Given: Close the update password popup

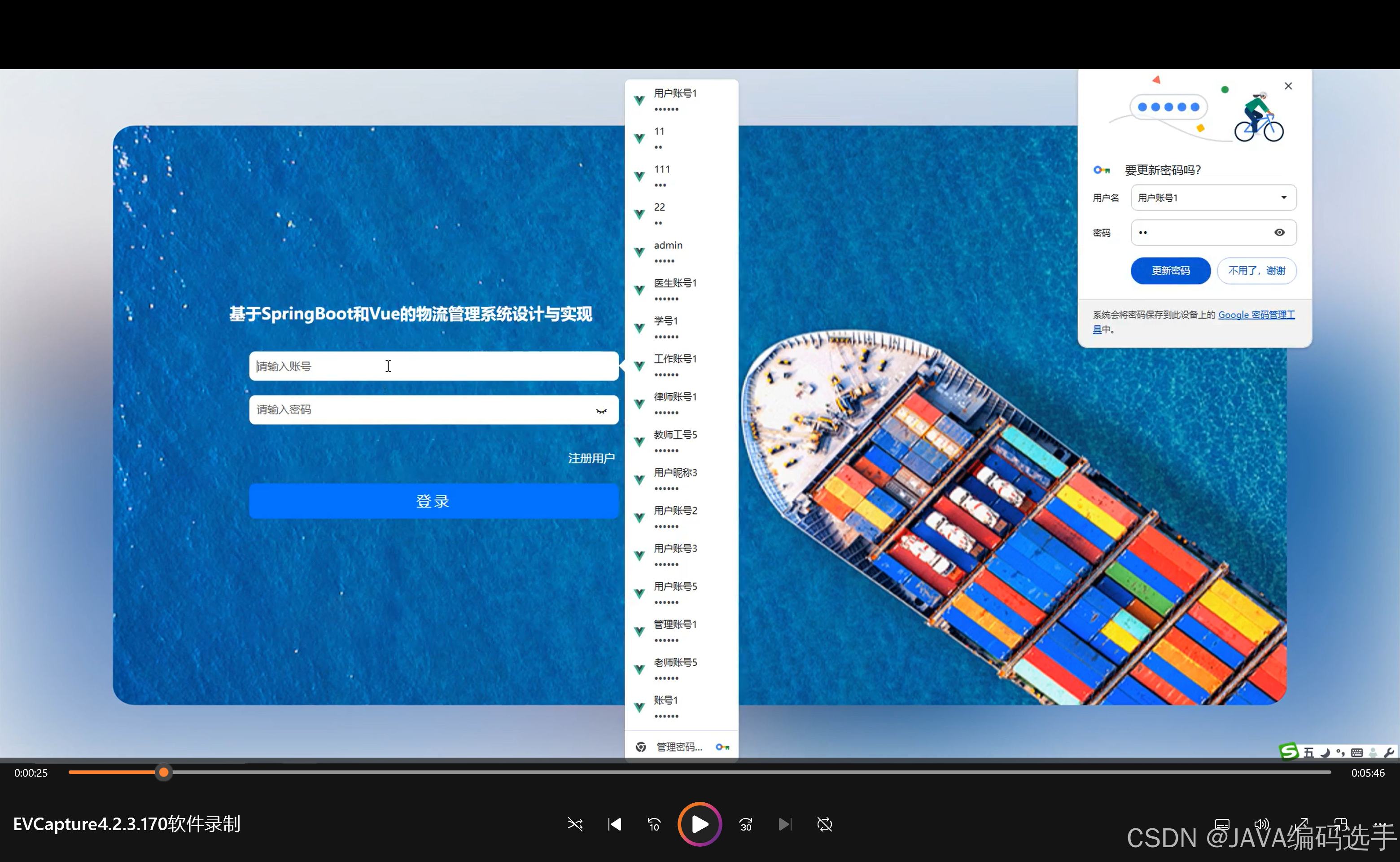Looking at the screenshot, I should coord(1288,86).
